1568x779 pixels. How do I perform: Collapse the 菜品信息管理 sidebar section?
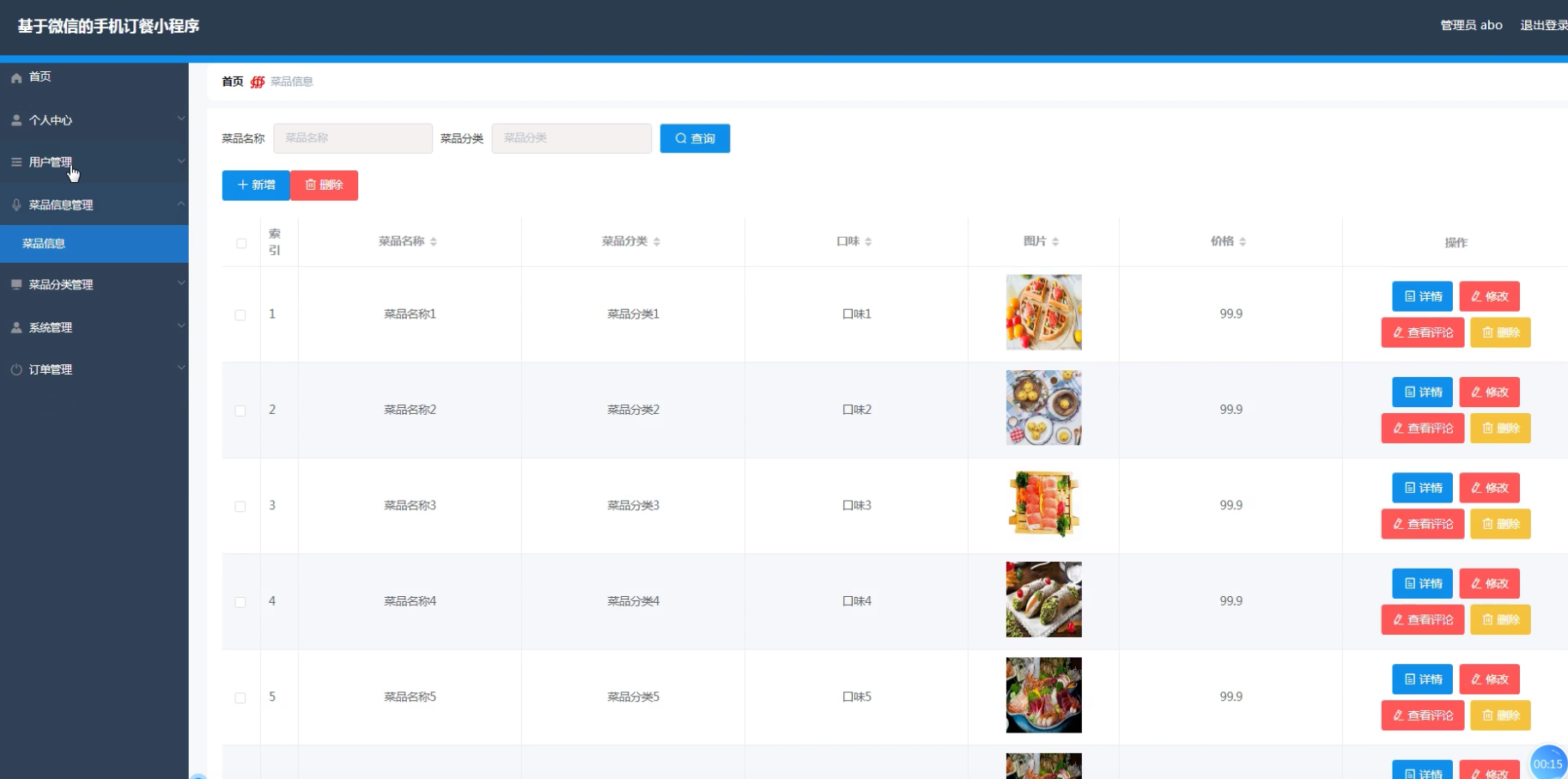click(x=94, y=204)
